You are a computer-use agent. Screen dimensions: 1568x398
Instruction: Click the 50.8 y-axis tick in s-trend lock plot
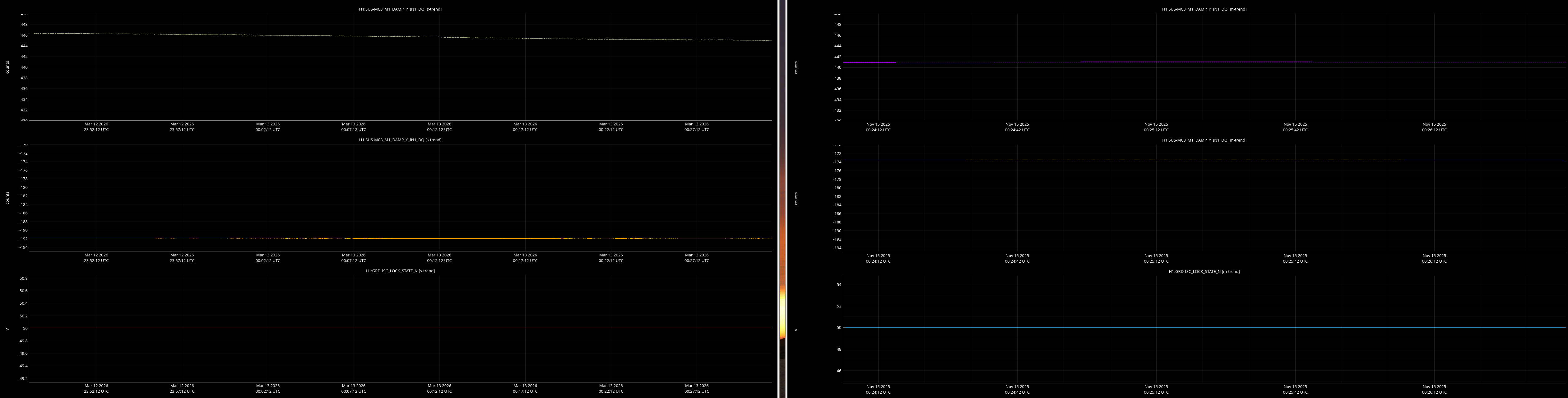23,278
